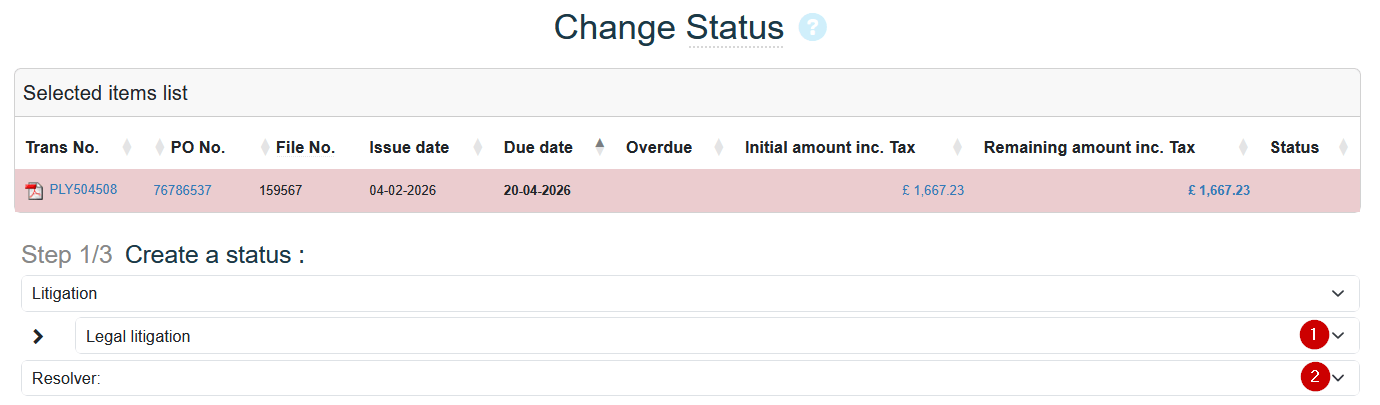Sort by Trans No. column arrows
The width and height of the screenshot is (1380, 405).
pyautogui.click(x=127, y=148)
